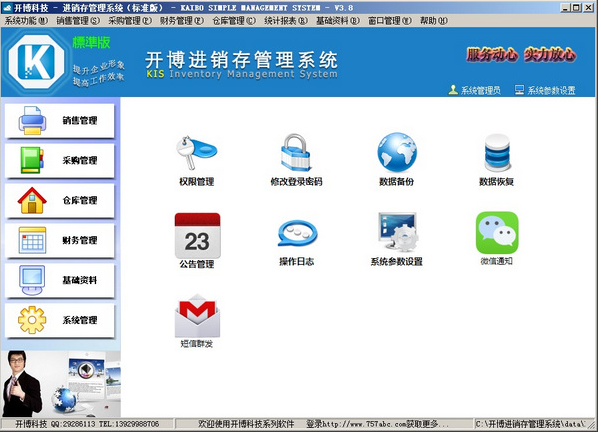
Task: Open the 统计报表 menu
Action: [x=286, y=21]
